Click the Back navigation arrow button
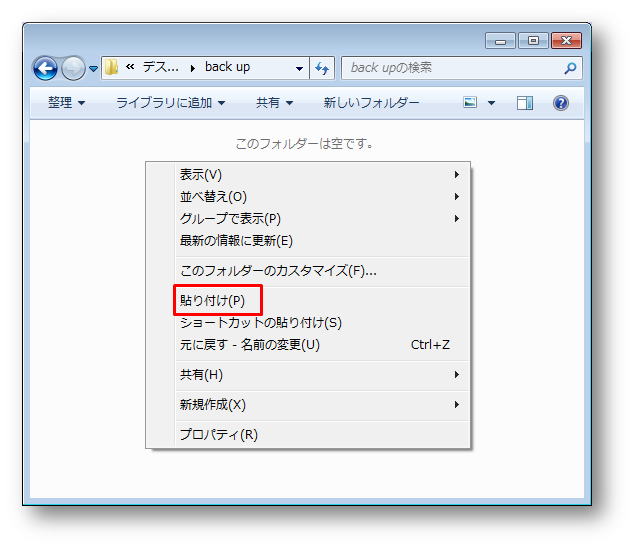 pyautogui.click(x=45, y=68)
